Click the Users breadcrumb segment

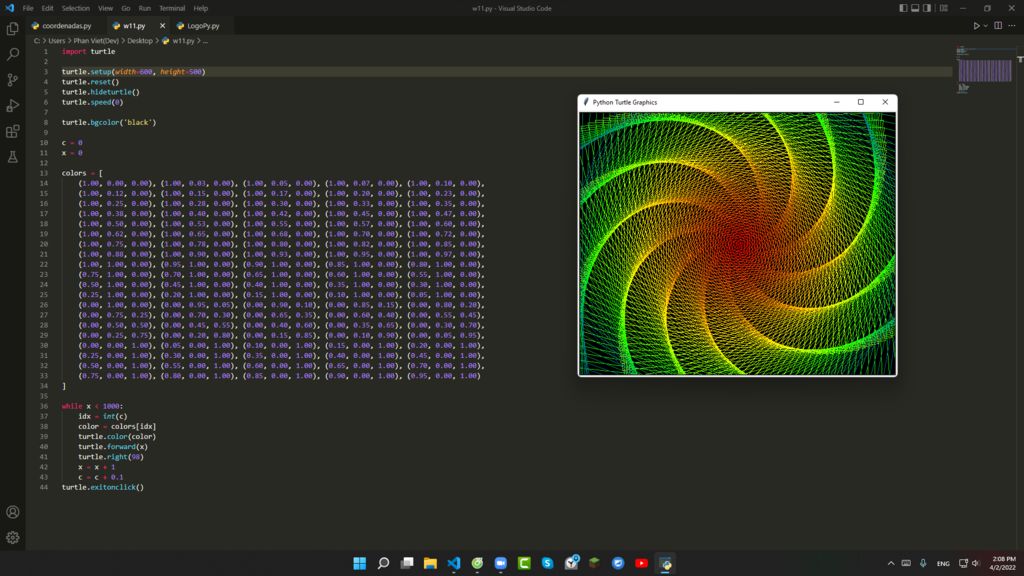[57, 40]
